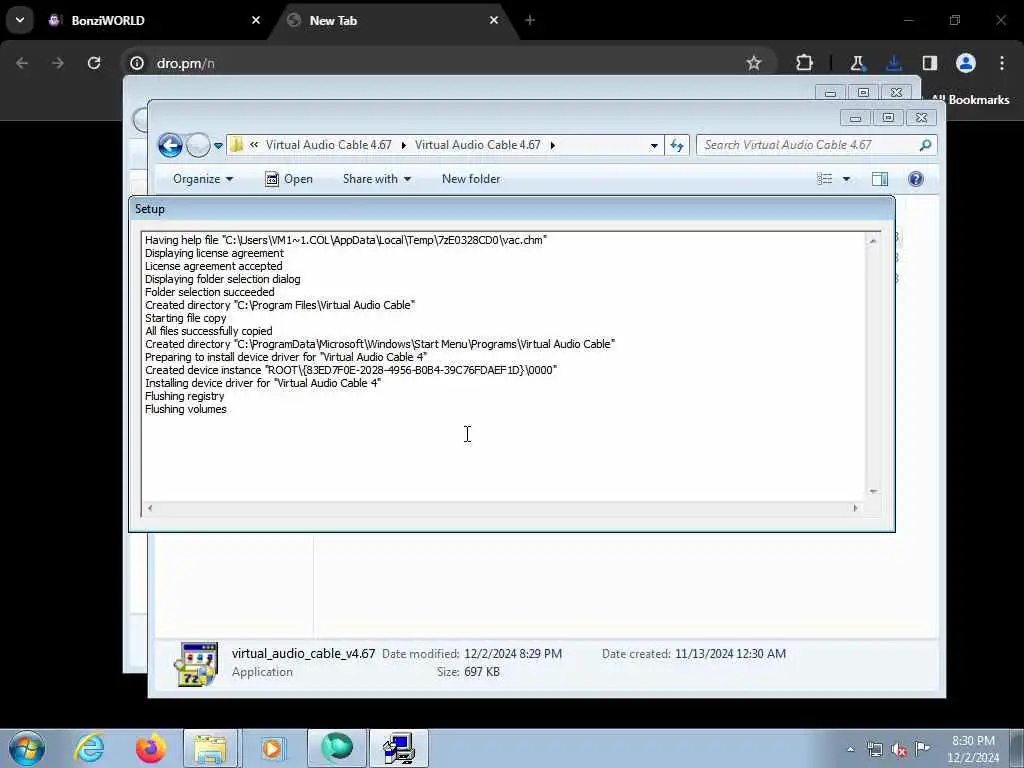Screen dimensions: 1024x768
Task: Toggle the preview pane
Action: [x=880, y=179]
